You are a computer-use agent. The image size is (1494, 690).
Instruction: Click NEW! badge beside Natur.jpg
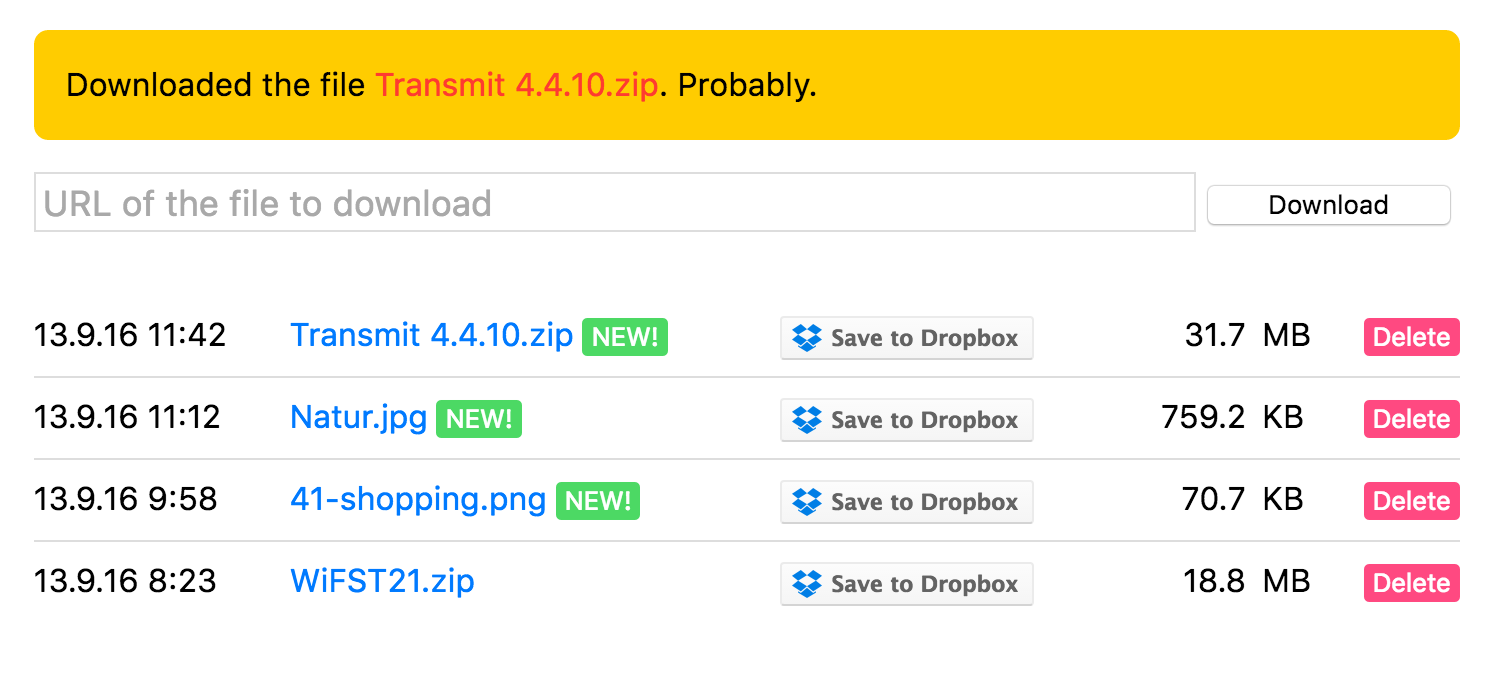click(x=479, y=419)
